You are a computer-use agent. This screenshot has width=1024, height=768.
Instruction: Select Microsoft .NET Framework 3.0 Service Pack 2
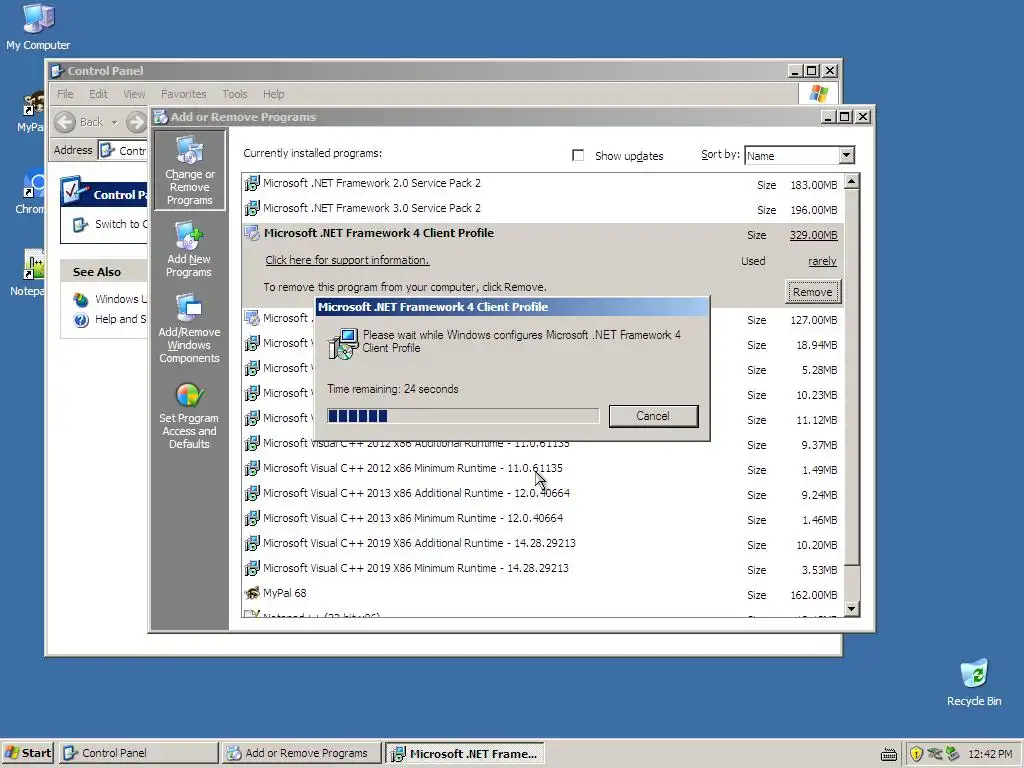coord(542,209)
